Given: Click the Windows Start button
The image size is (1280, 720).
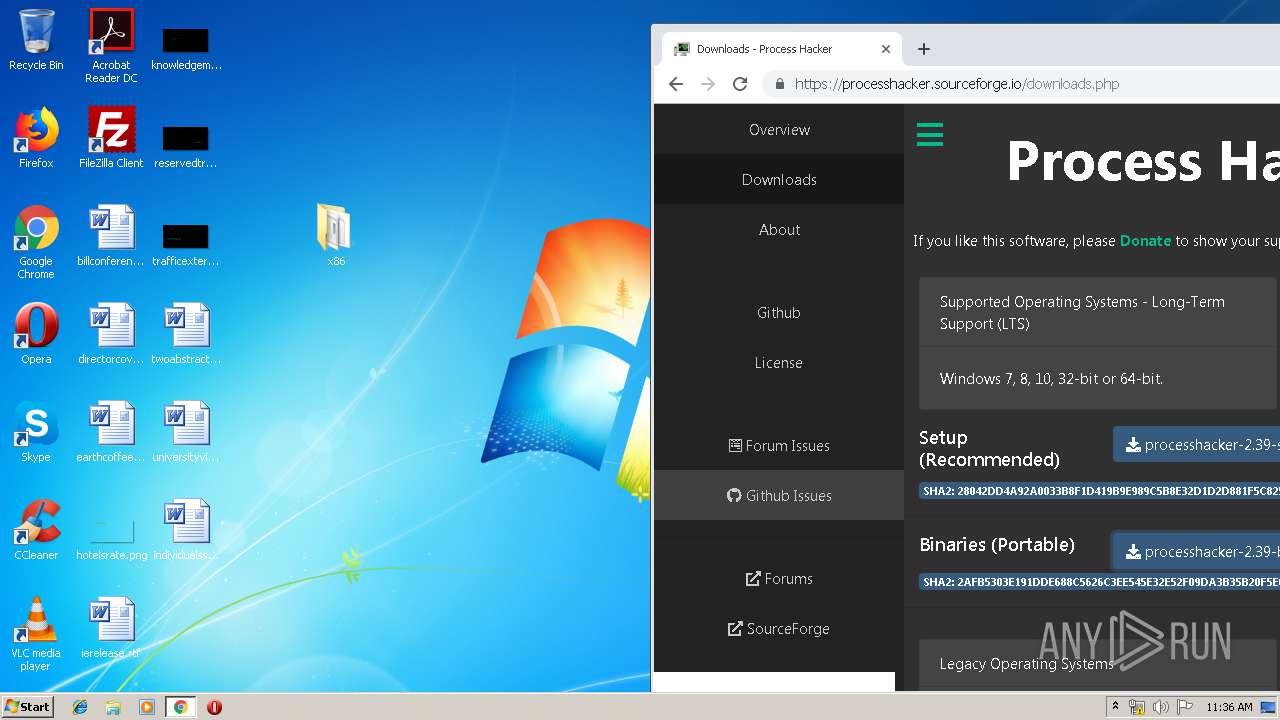Looking at the screenshot, I should 28,707.
